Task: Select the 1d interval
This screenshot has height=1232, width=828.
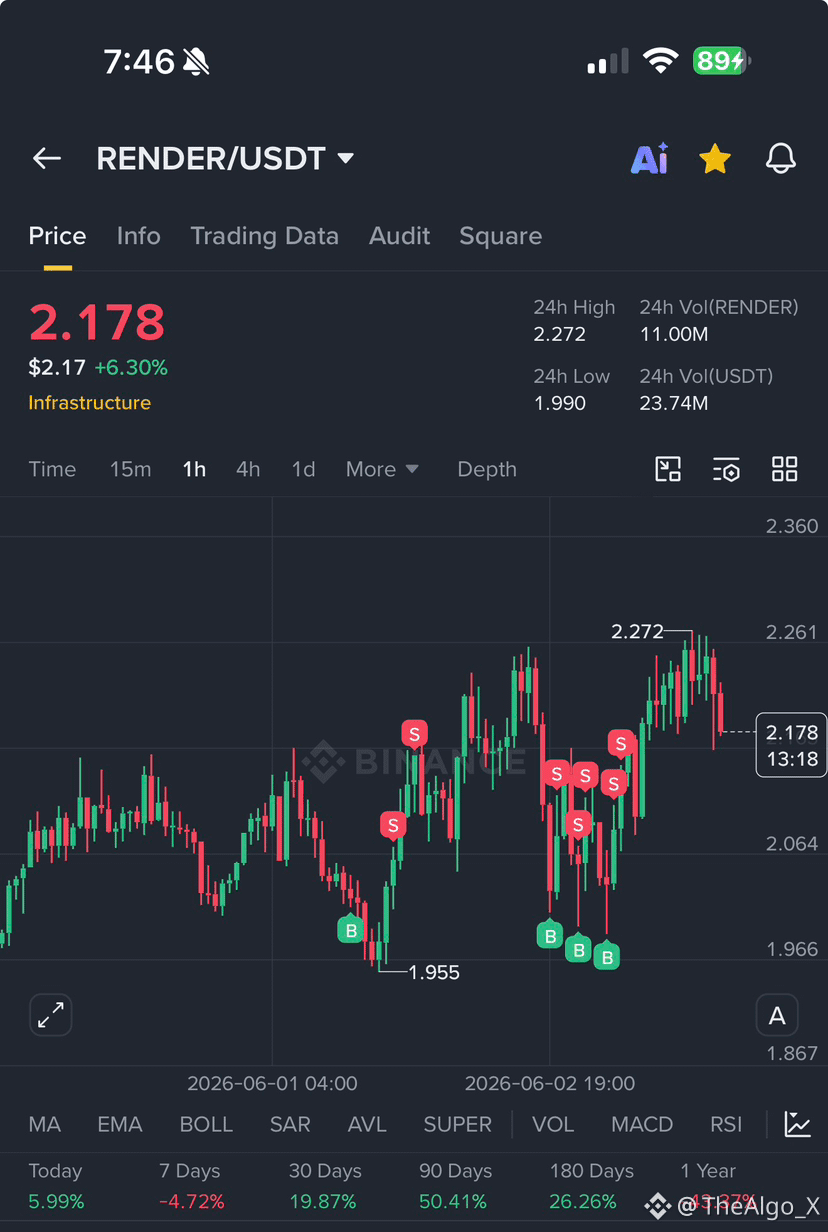Action: coord(303,469)
